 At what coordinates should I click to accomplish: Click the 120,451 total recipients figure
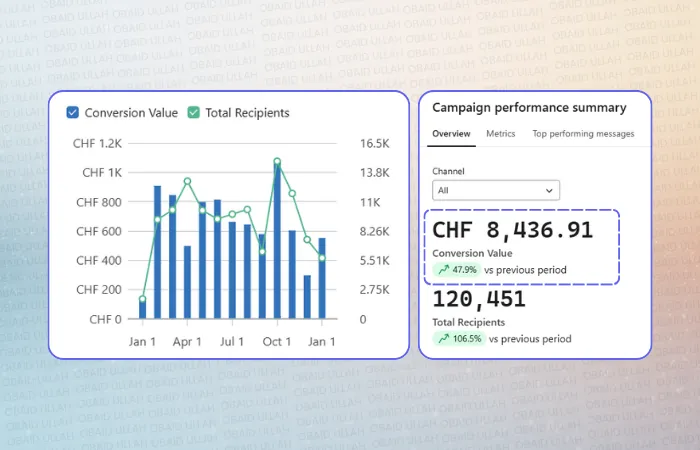click(x=479, y=299)
